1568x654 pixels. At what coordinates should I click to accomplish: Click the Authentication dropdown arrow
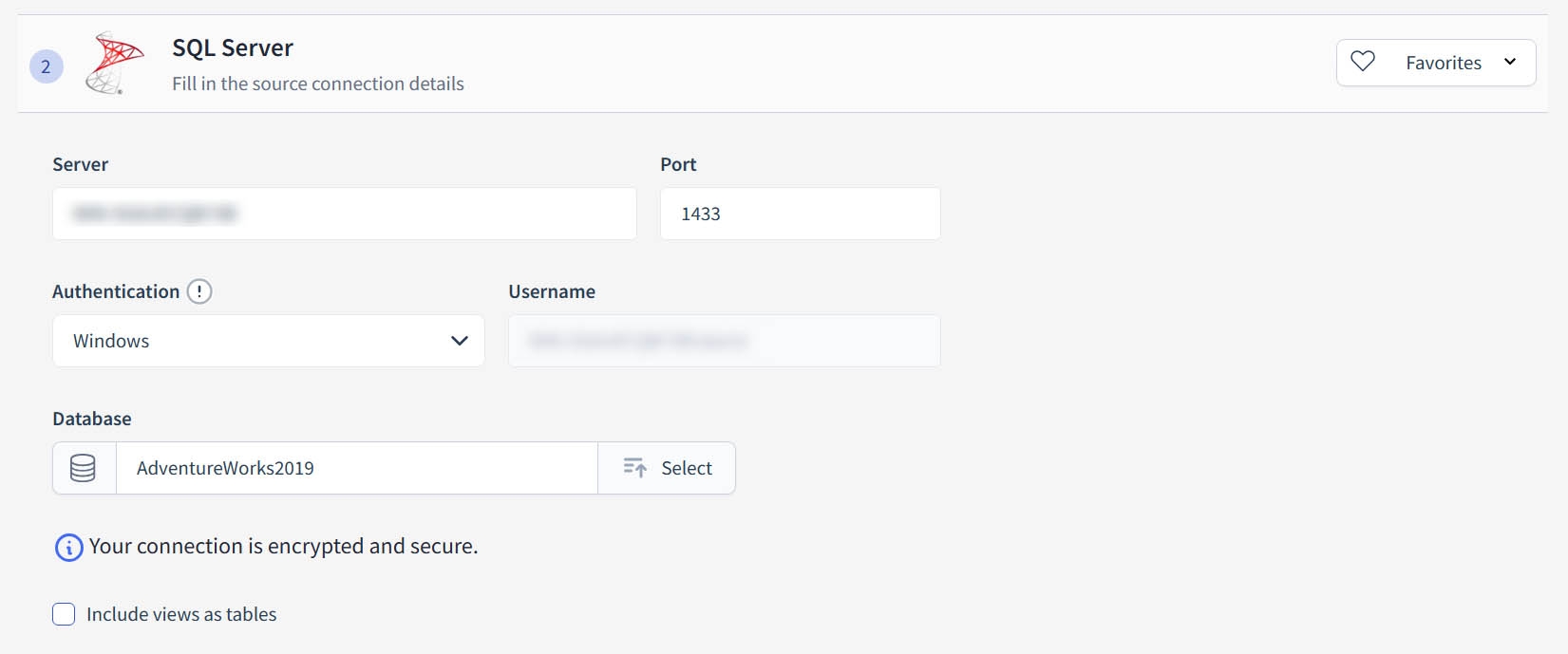coord(460,341)
